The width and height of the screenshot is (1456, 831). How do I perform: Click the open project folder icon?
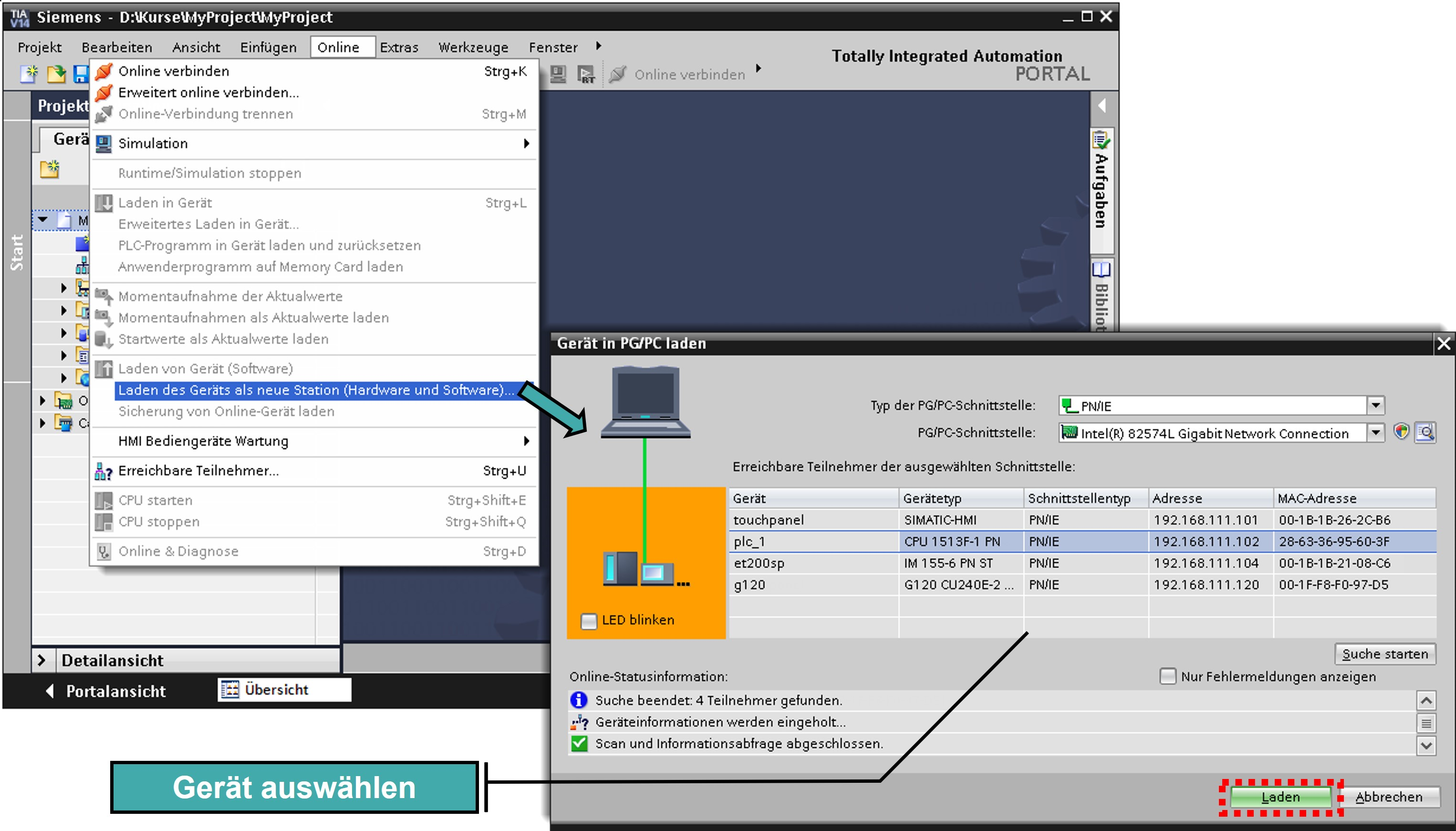point(56,74)
